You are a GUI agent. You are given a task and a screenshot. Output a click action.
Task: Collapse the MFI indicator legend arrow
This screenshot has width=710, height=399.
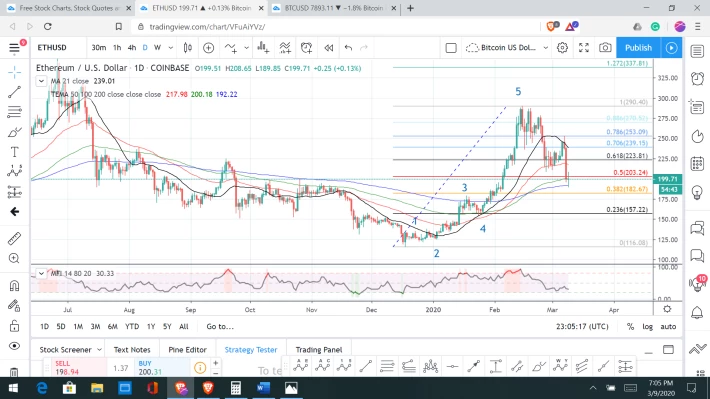[41, 274]
